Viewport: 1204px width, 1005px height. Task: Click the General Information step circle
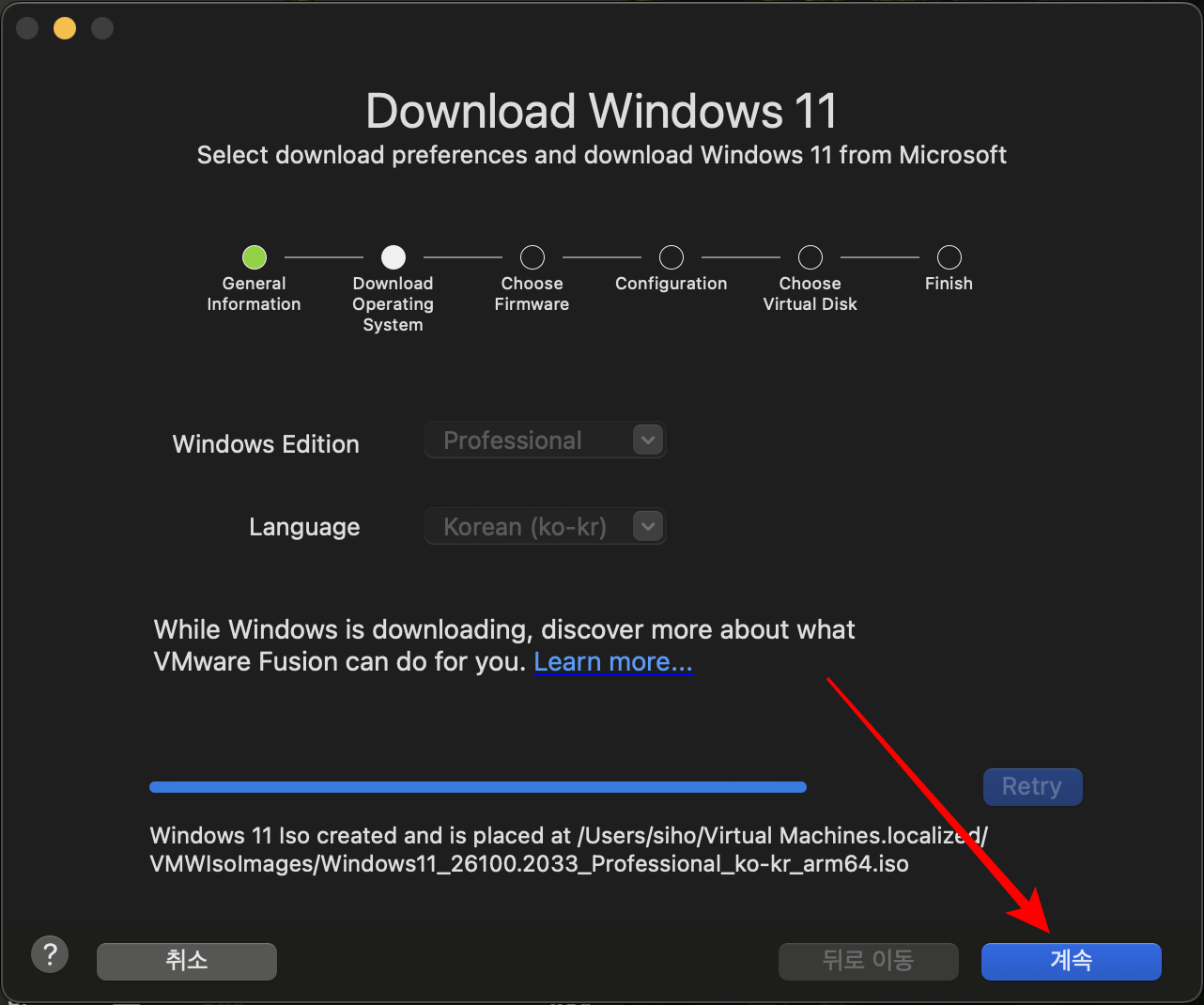(255, 256)
